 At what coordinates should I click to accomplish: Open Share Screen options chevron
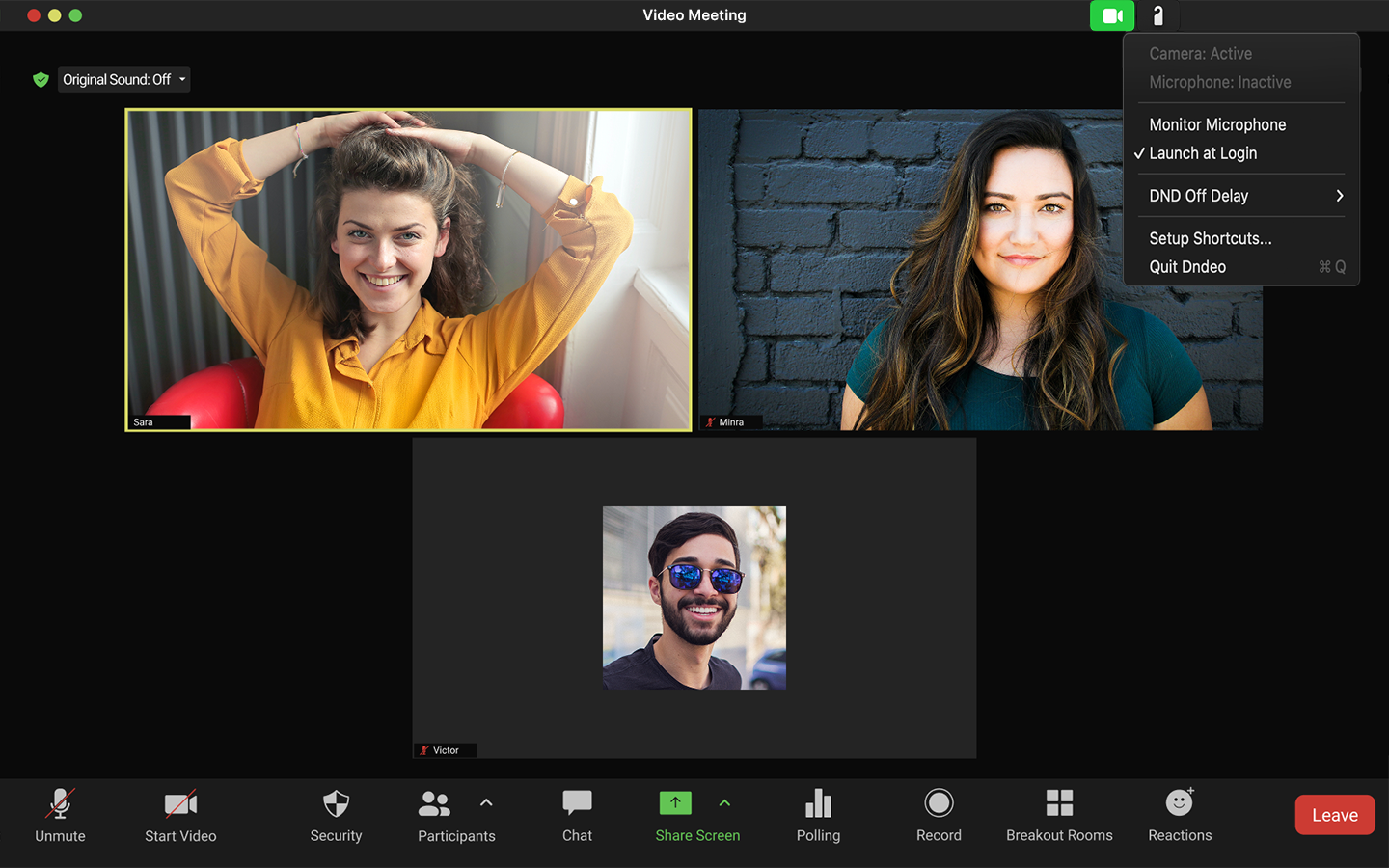(x=724, y=802)
